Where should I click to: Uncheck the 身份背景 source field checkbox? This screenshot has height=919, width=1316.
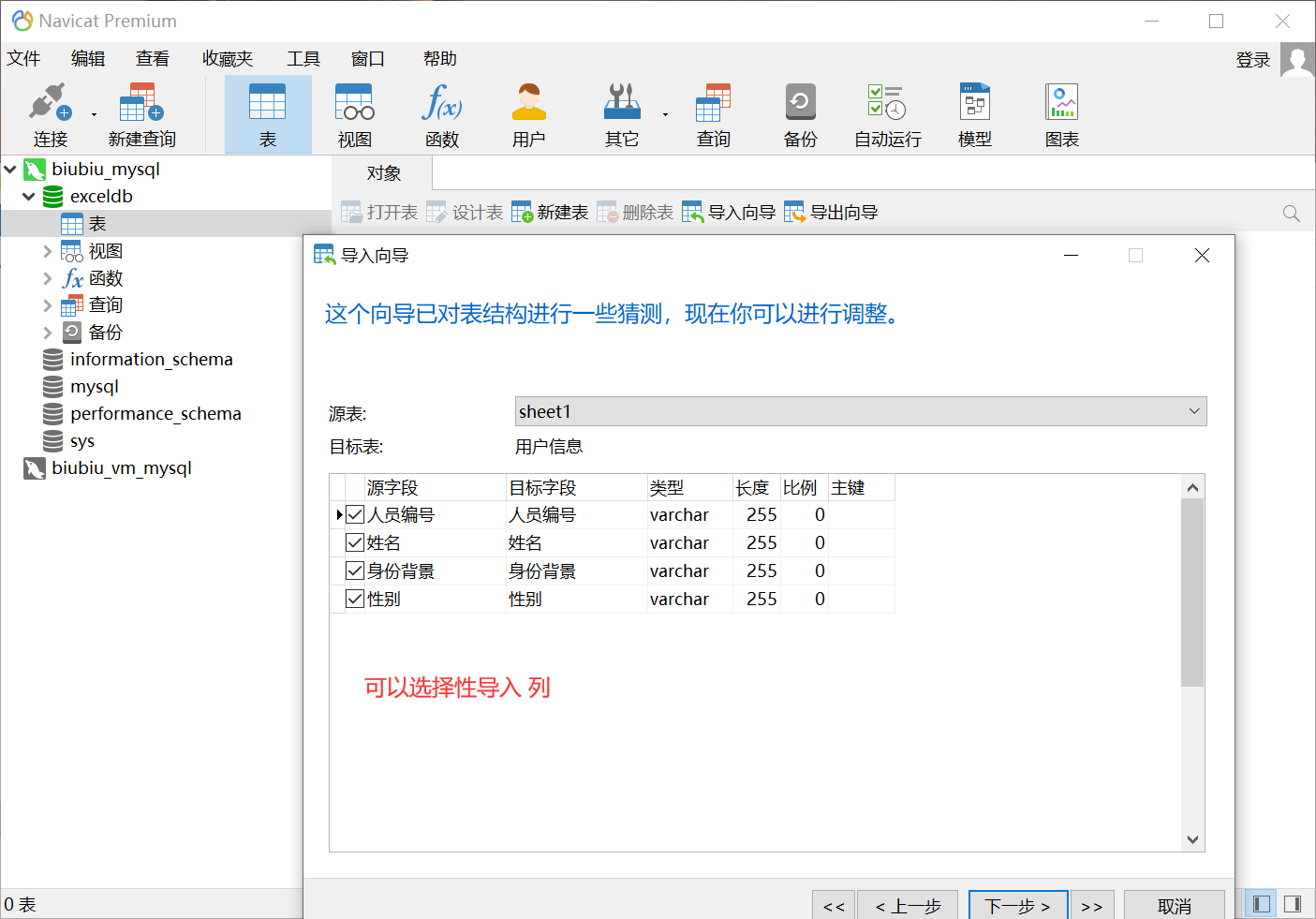pos(355,571)
